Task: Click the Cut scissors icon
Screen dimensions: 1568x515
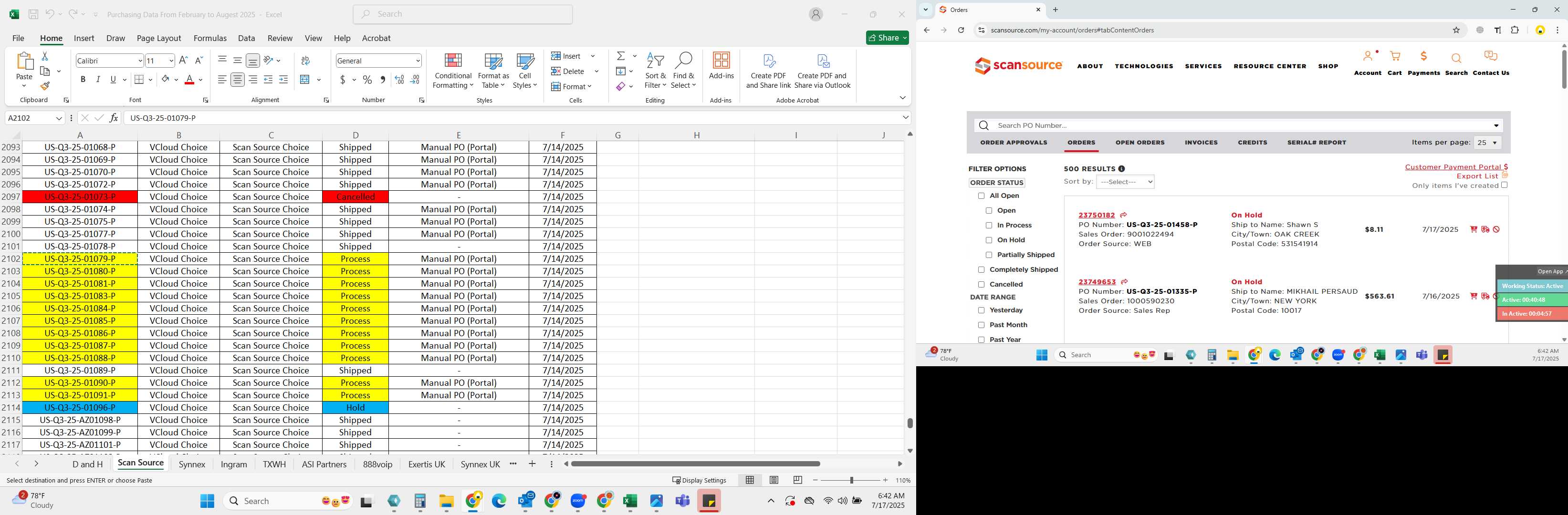Action: click(x=44, y=56)
